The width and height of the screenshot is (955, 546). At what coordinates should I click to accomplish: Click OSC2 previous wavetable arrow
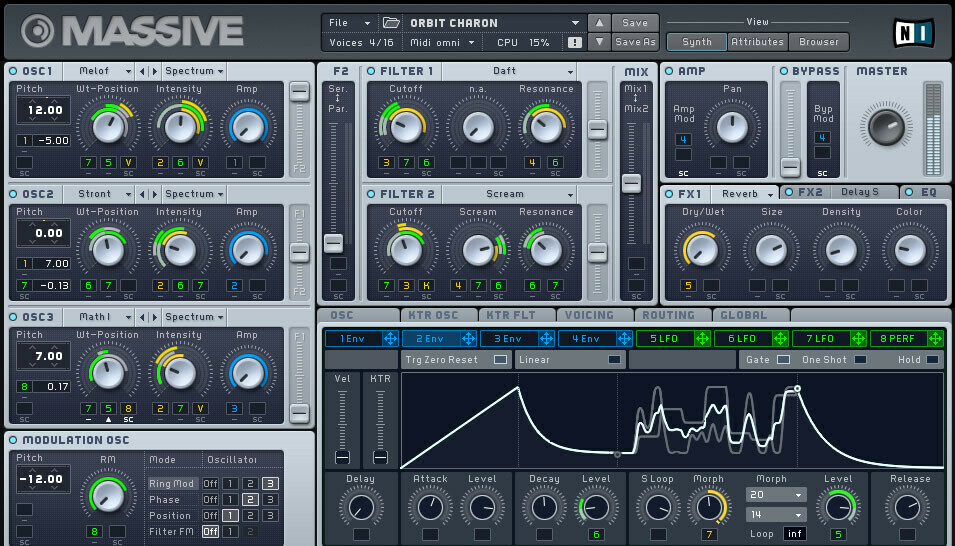click(142, 194)
